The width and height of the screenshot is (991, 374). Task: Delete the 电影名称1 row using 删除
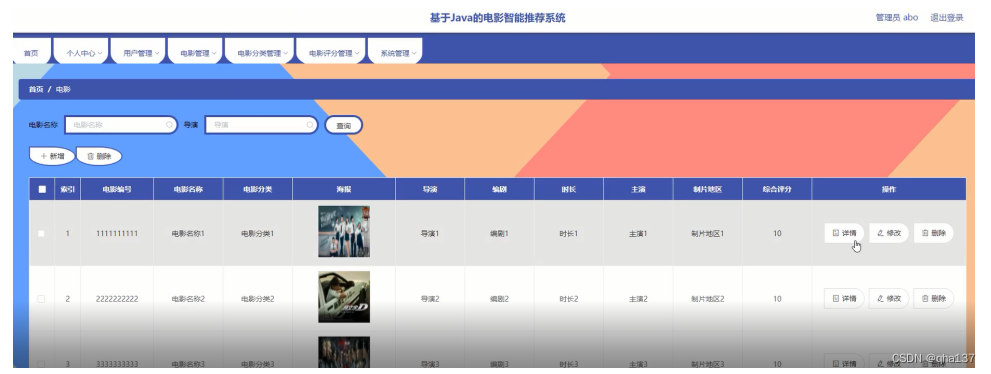[x=933, y=233]
